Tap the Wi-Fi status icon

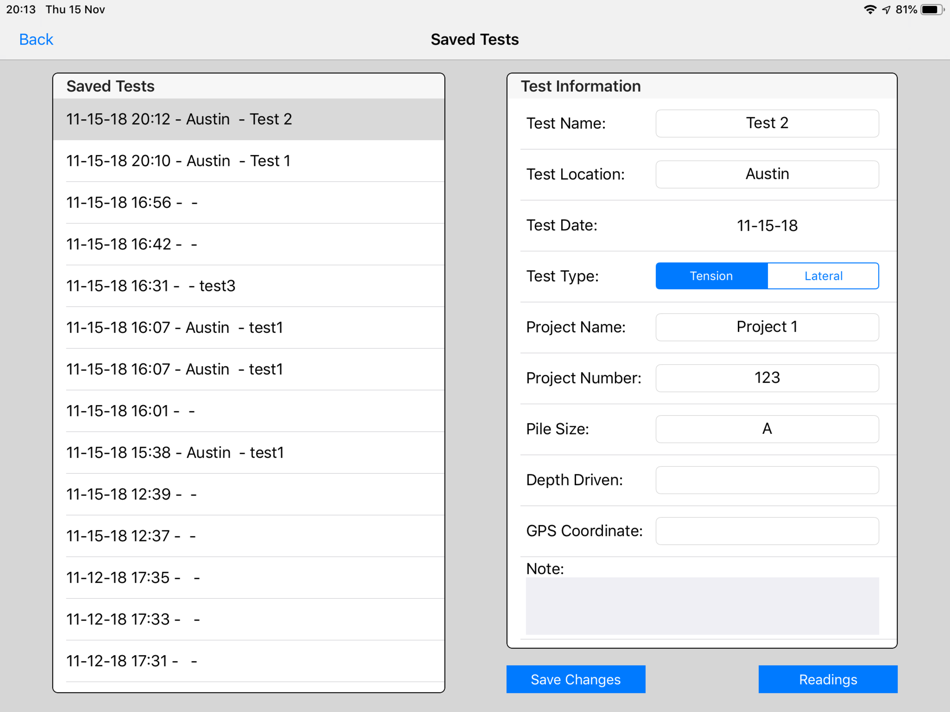click(869, 9)
